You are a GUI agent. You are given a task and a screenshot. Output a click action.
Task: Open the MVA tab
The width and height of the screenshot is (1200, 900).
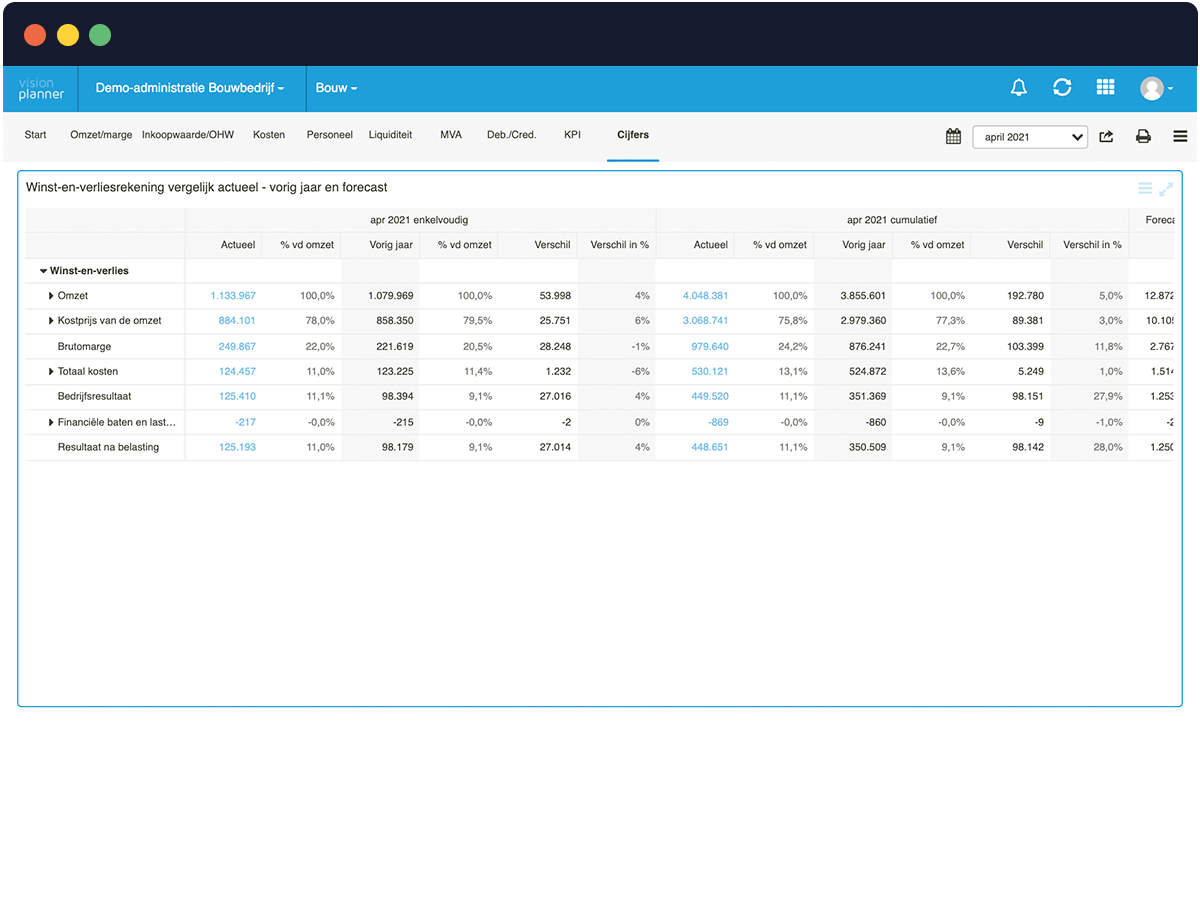451,134
